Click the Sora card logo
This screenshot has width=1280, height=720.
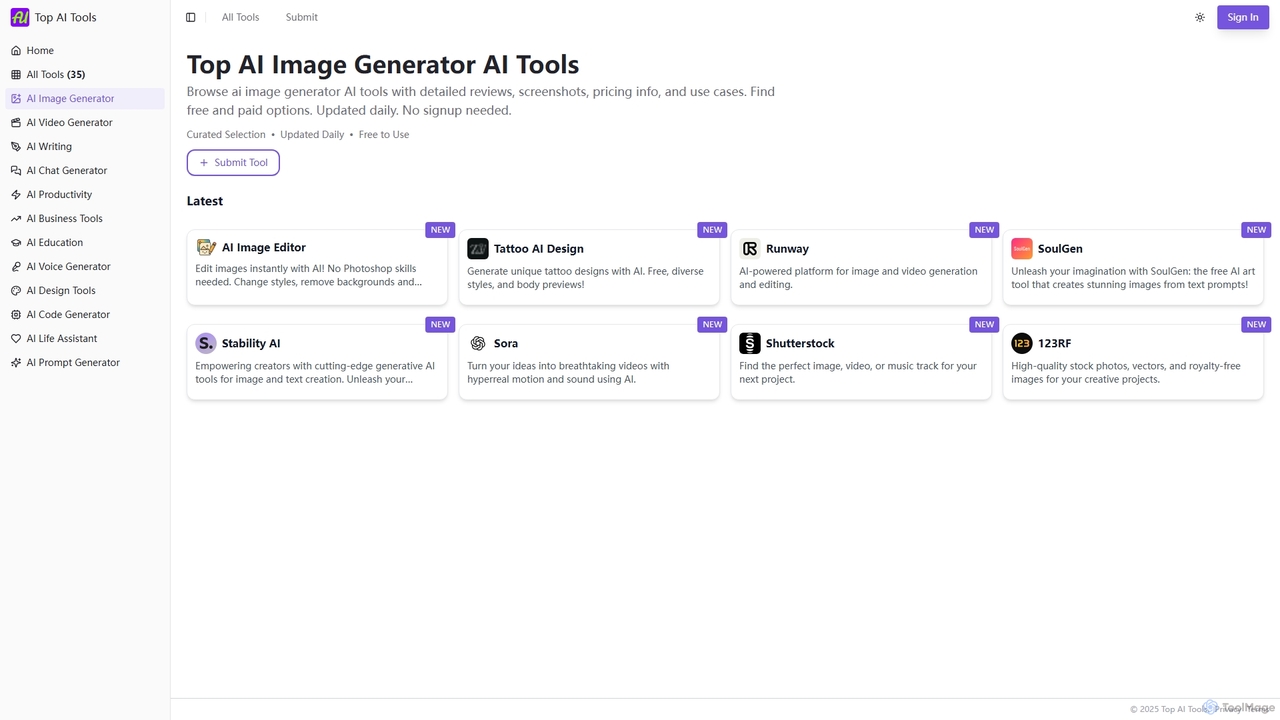(478, 343)
